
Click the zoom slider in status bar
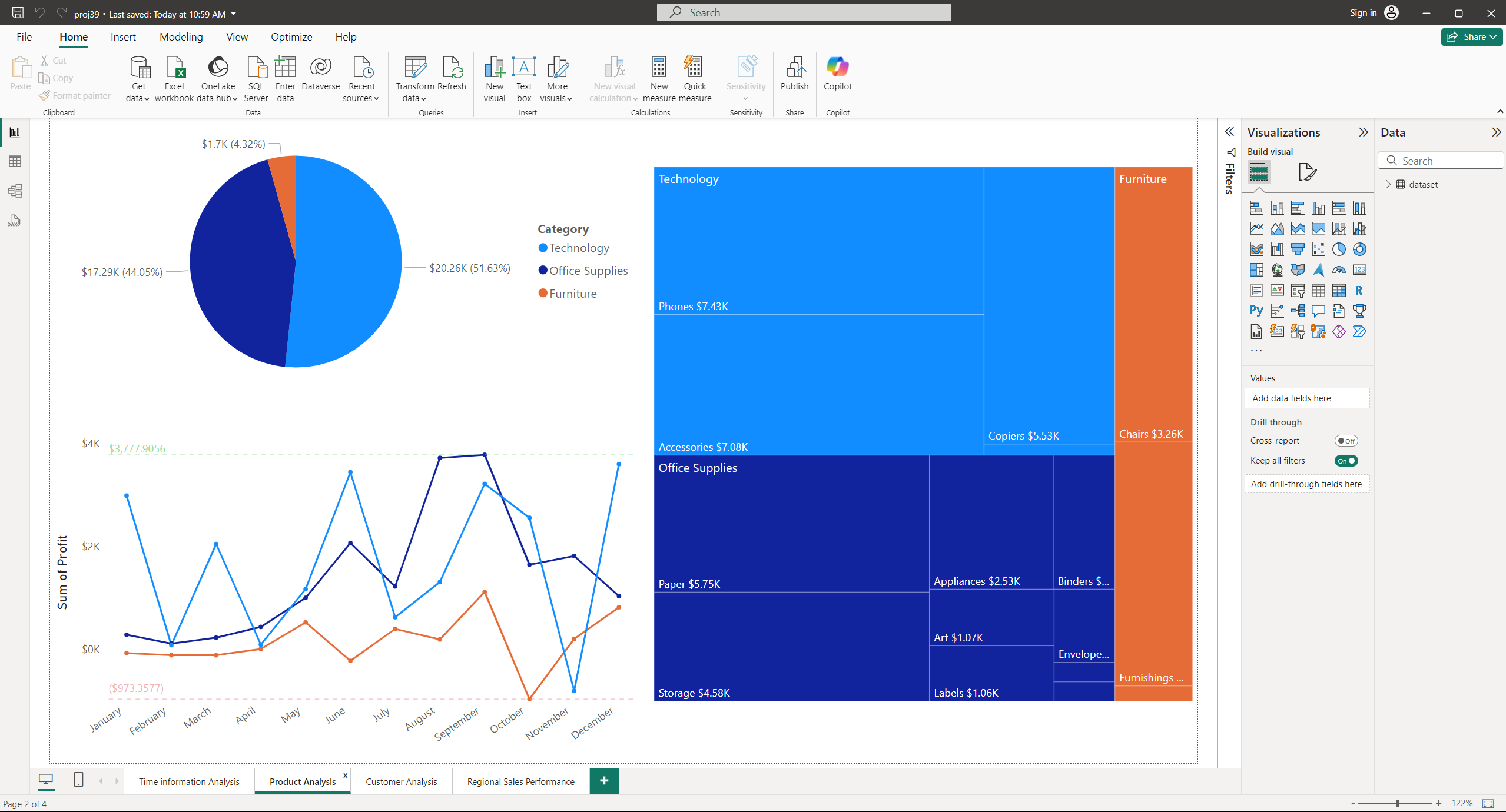click(1396, 803)
